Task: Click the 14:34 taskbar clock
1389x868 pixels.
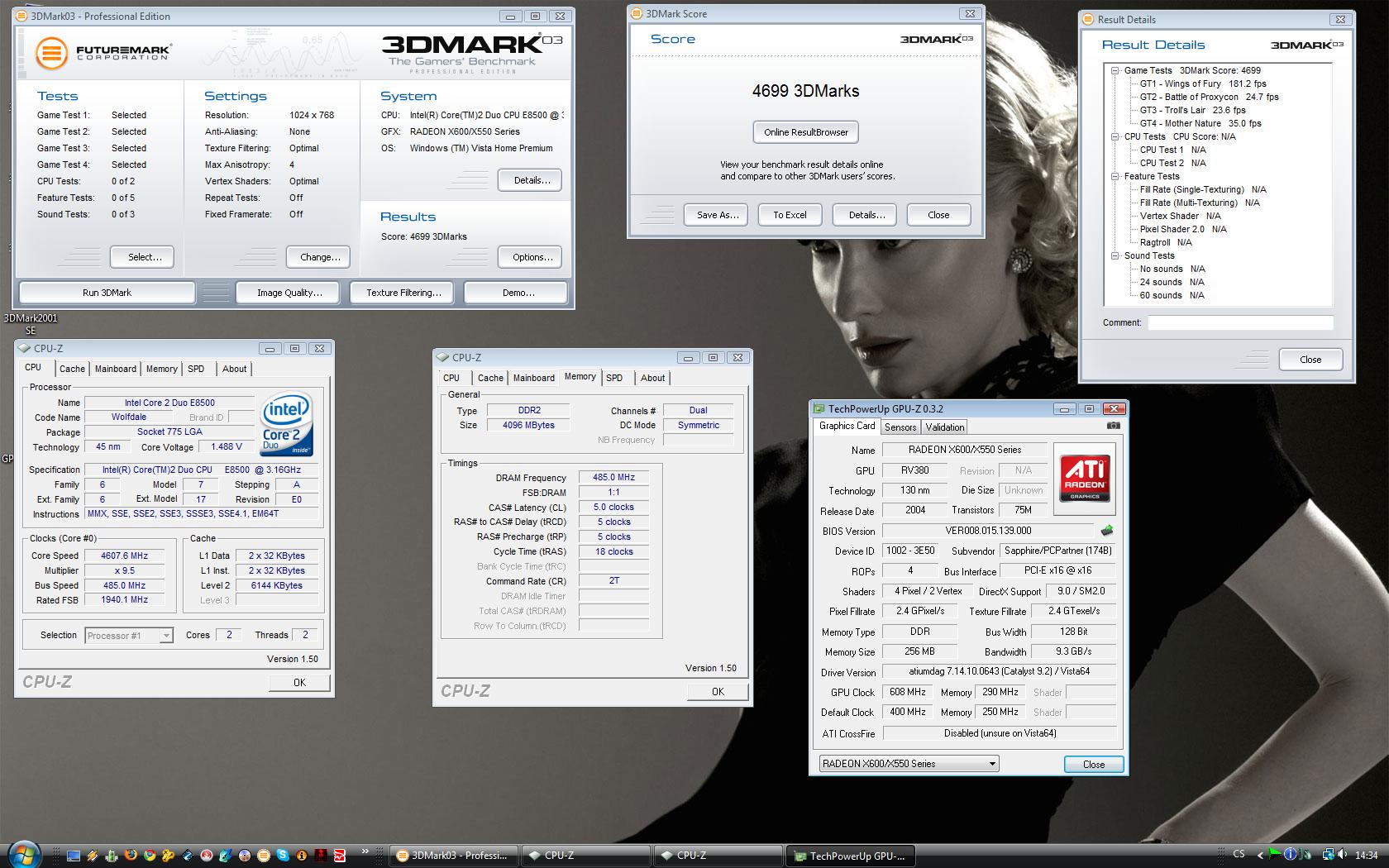Action: tap(1367, 855)
